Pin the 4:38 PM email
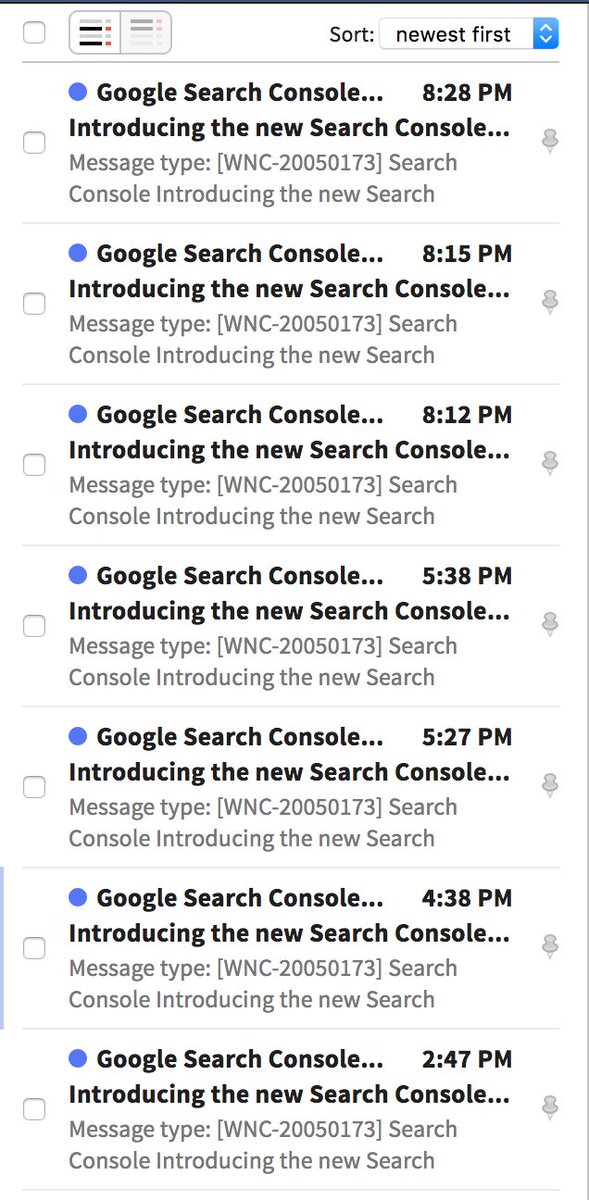Screen dimensions: 589x1200 tap(549, 946)
